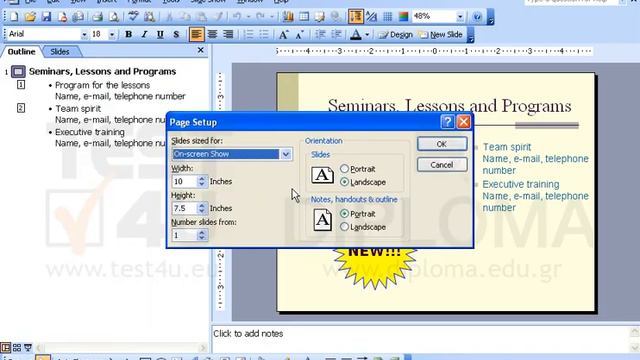Open the Font name dropdown arrow
Viewport: 640px width, 360px height.
coord(84,34)
